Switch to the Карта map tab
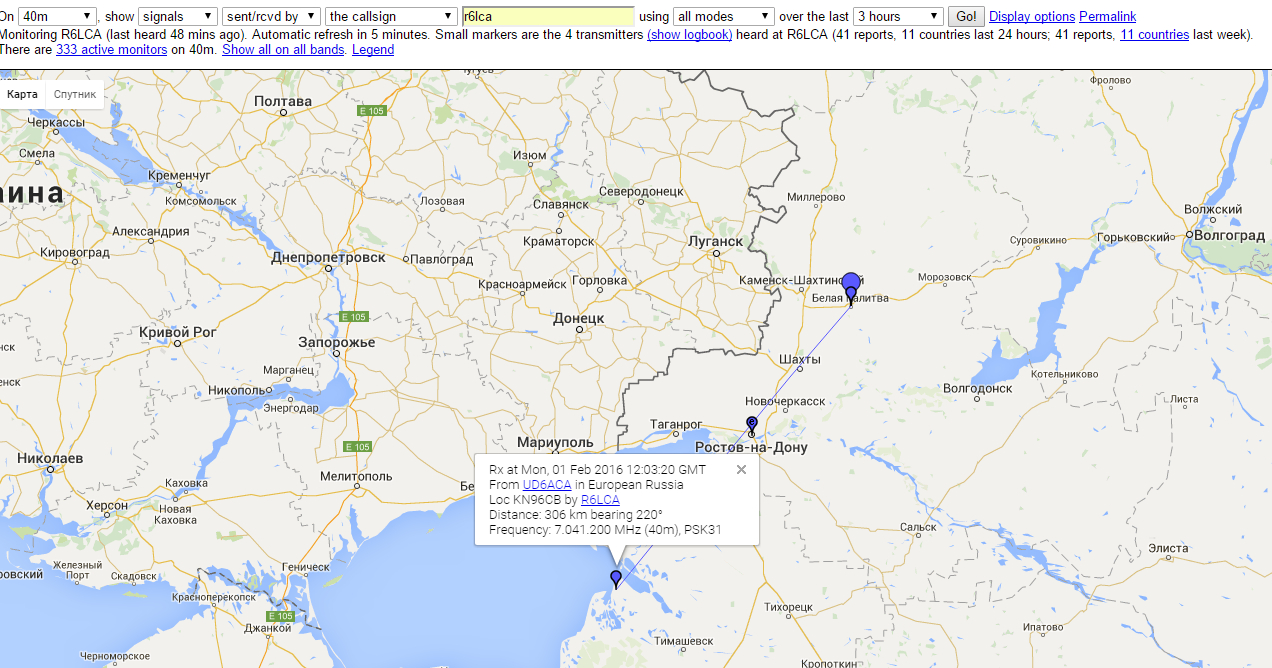This screenshot has width=1272, height=668. [x=22, y=94]
